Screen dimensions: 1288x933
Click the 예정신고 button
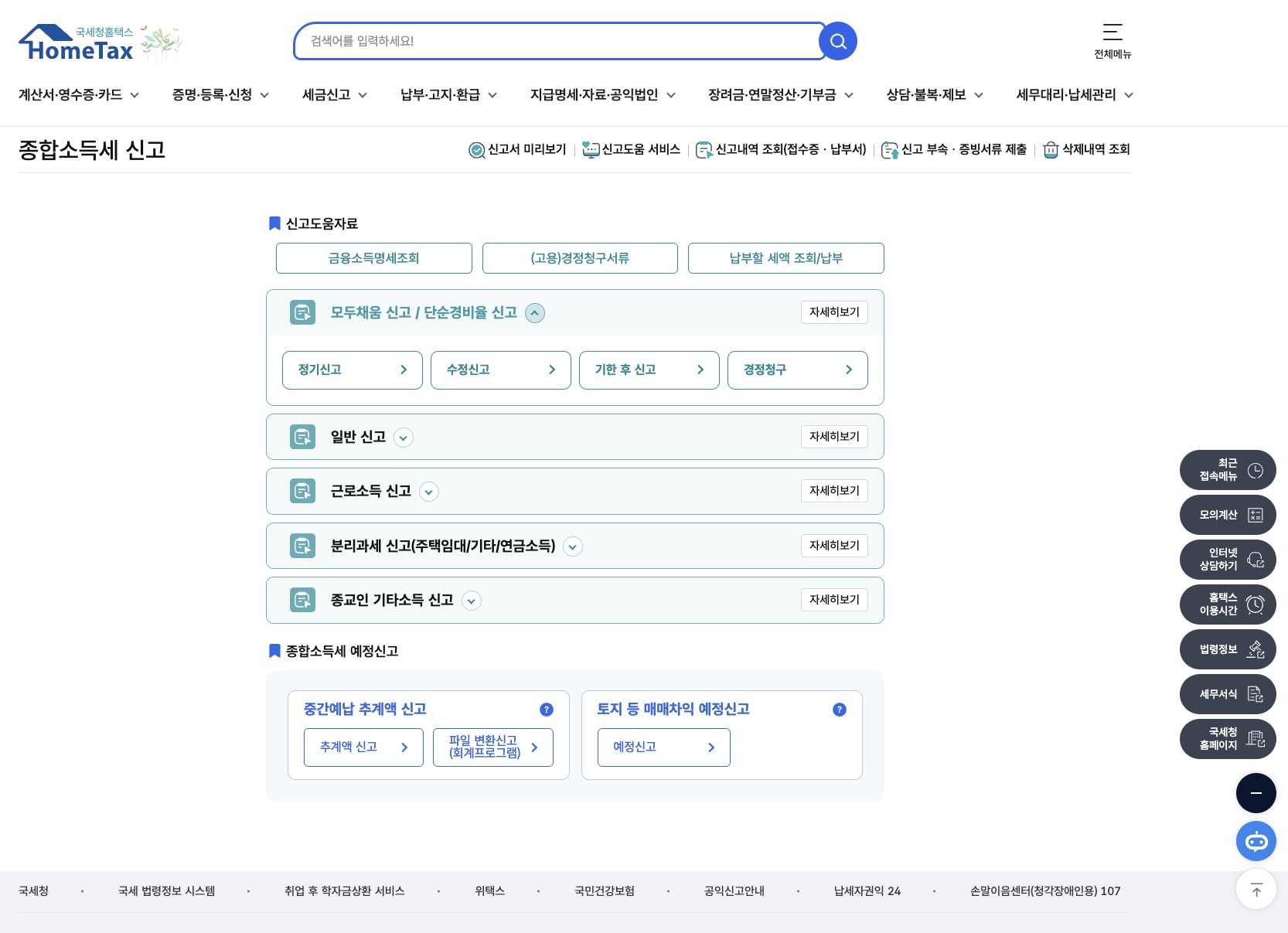(664, 747)
